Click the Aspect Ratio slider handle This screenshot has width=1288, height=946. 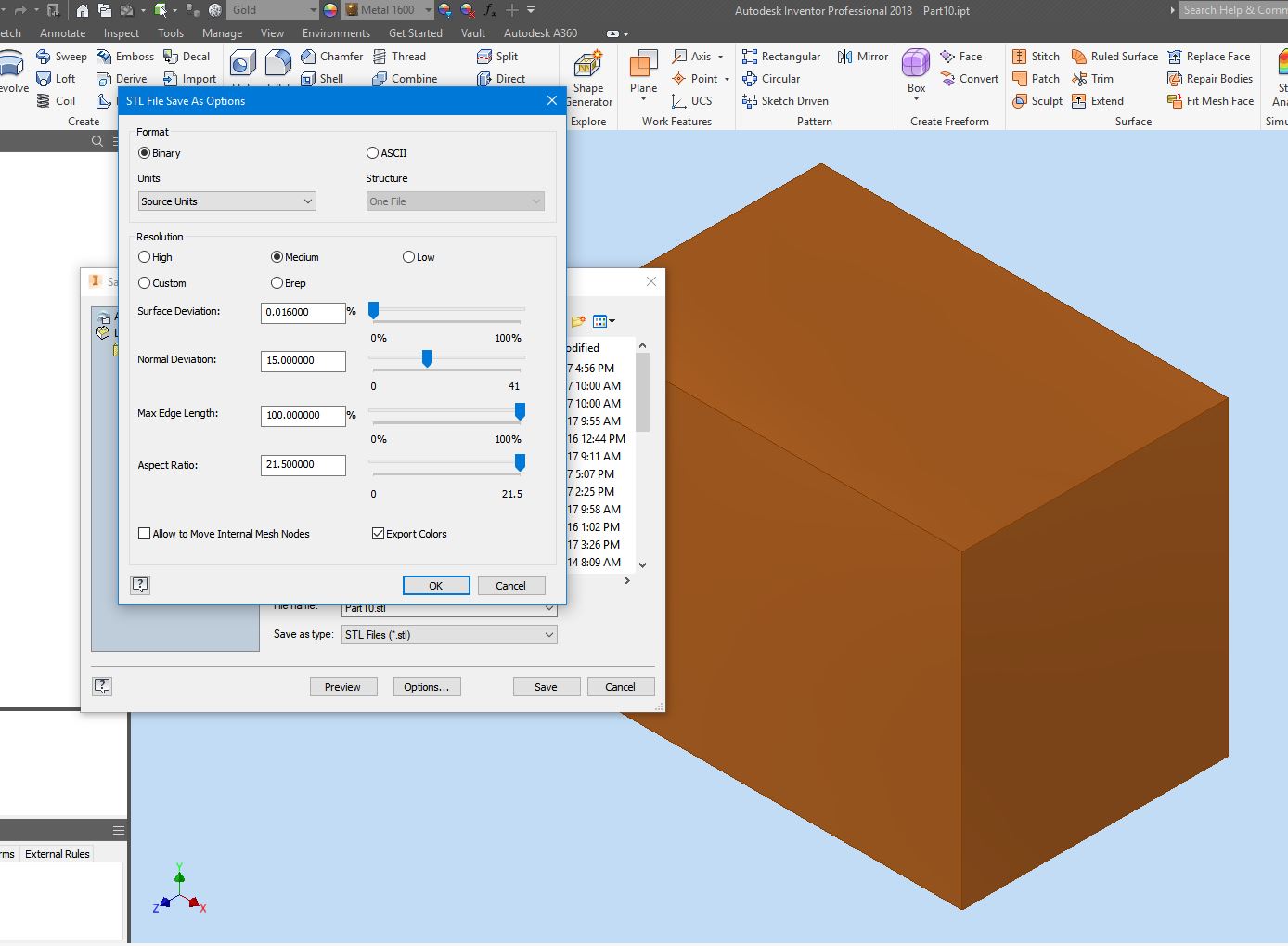click(x=520, y=462)
